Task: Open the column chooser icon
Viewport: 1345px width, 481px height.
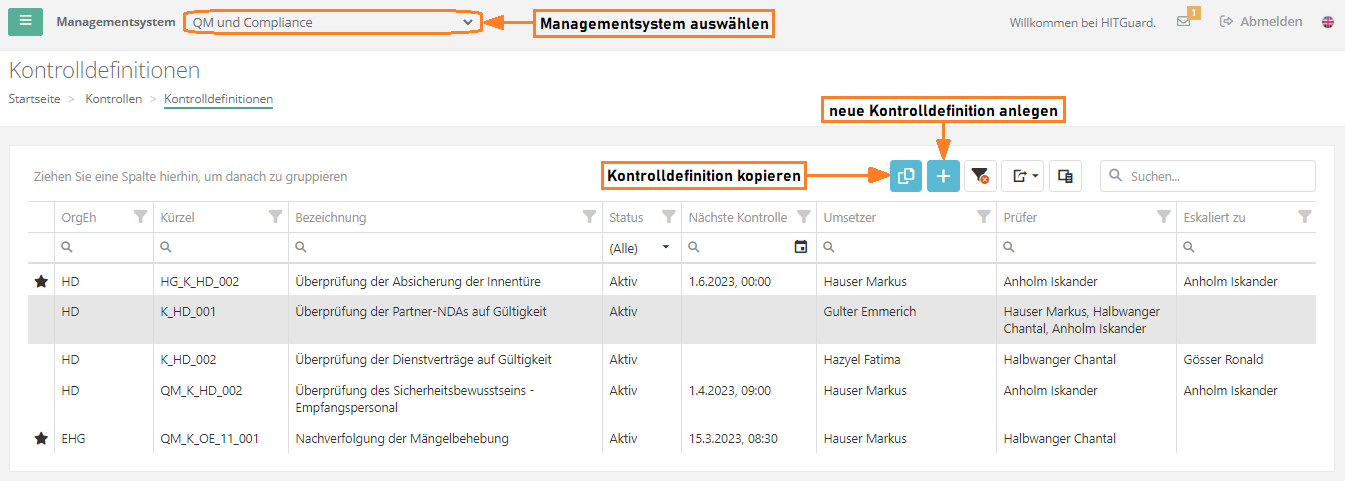Action: (x=1065, y=176)
